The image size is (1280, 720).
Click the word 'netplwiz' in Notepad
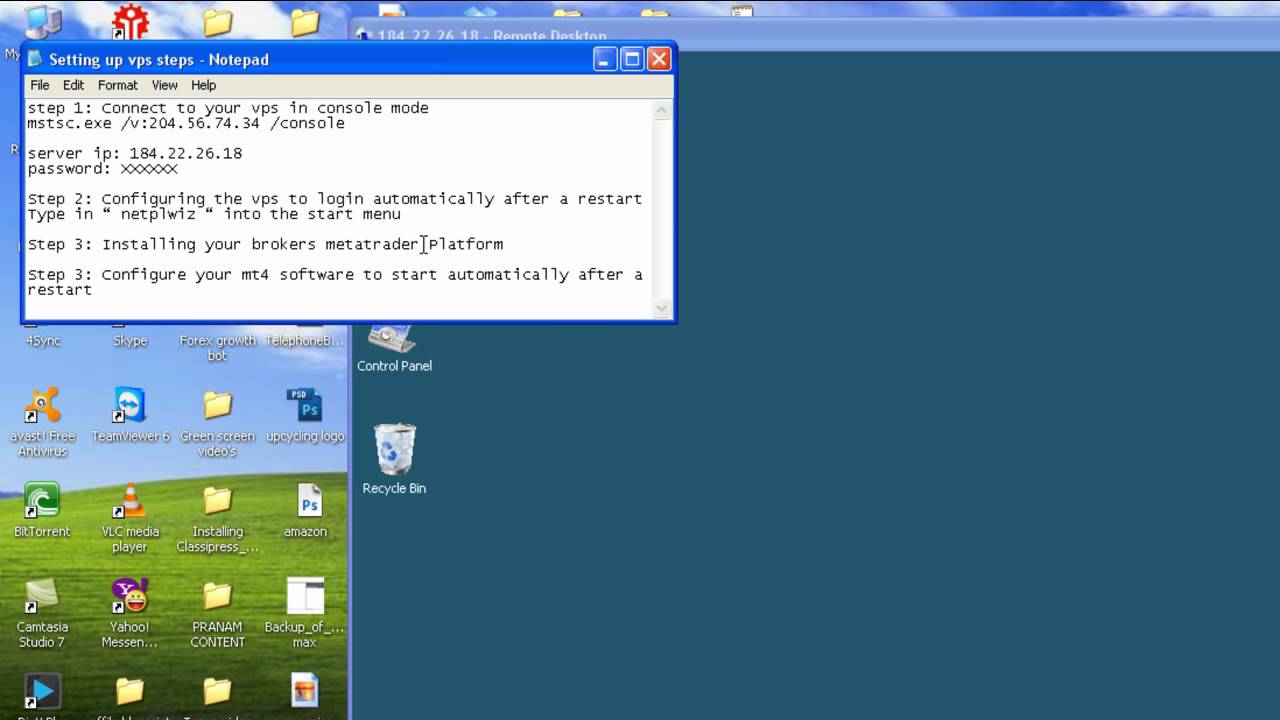click(x=158, y=214)
